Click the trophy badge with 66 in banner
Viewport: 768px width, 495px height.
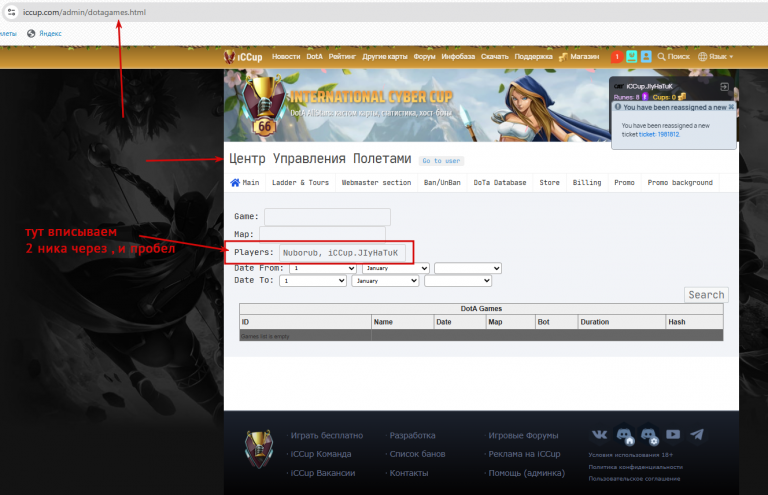pos(264,107)
